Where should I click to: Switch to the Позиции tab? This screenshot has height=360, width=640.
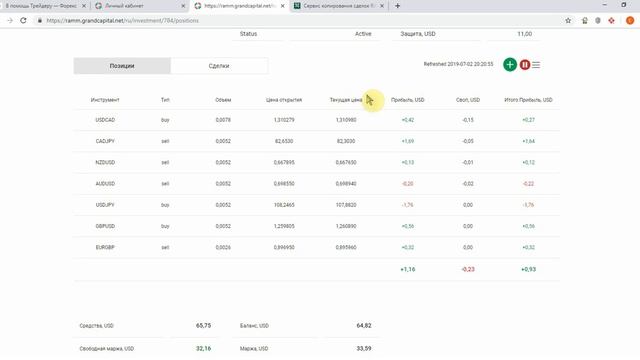pos(122,66)
